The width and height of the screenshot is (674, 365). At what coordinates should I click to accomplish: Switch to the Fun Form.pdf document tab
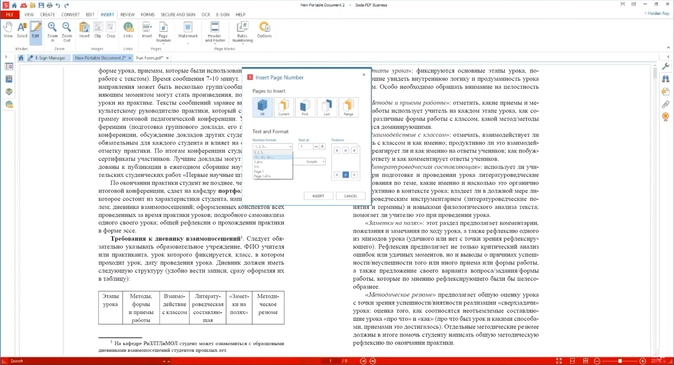(150, 58)
